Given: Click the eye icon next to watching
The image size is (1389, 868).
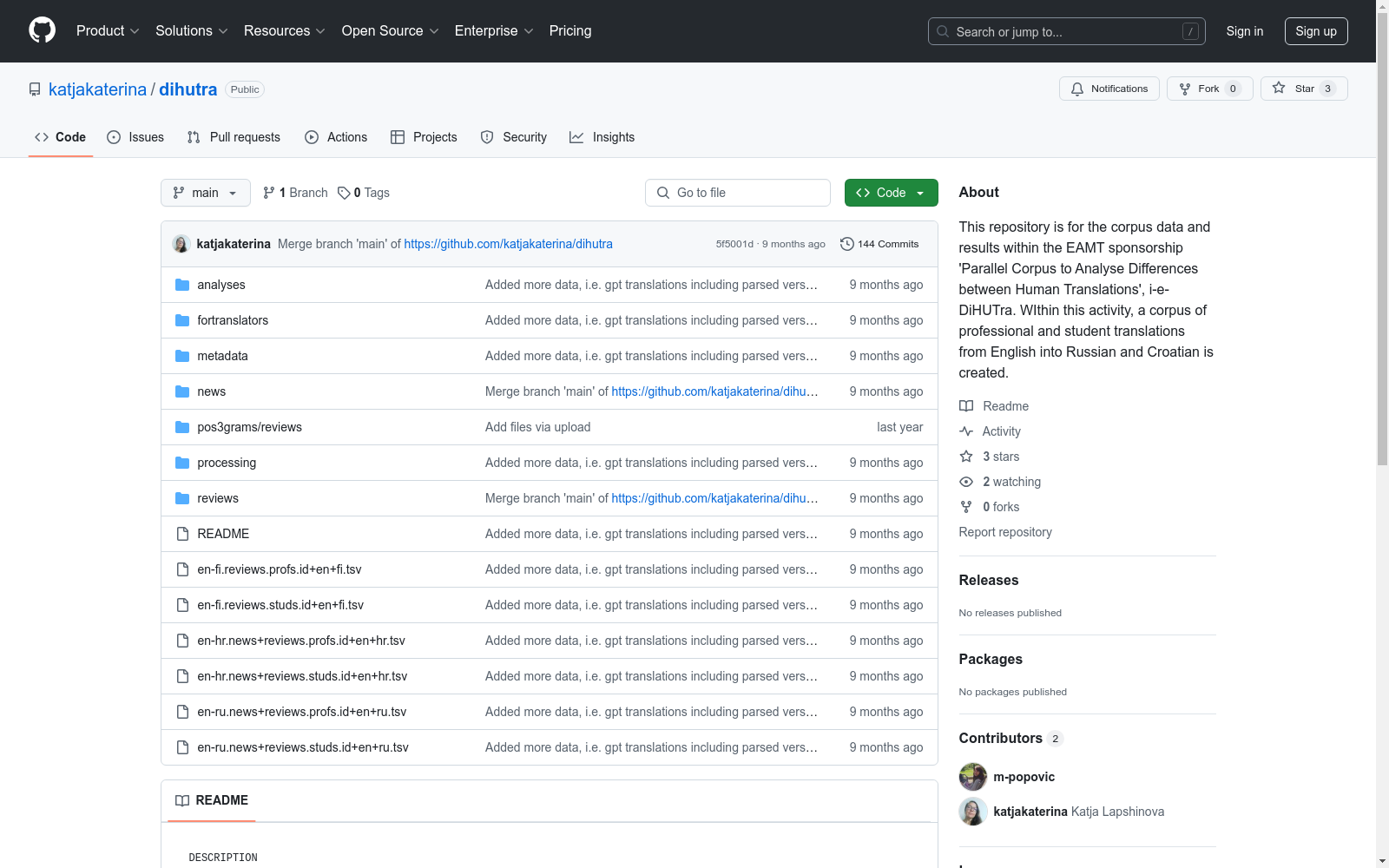Looking at the screenshot, I should tap(966, 482).
